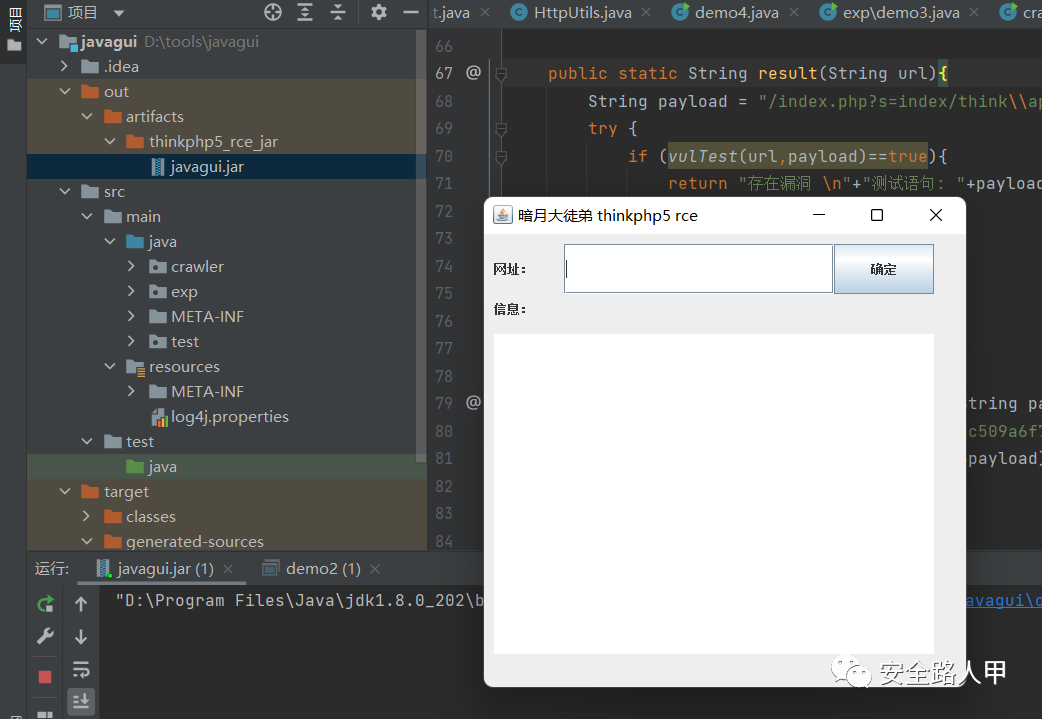Select the META-INF folder under resources

tap(207, 391)
